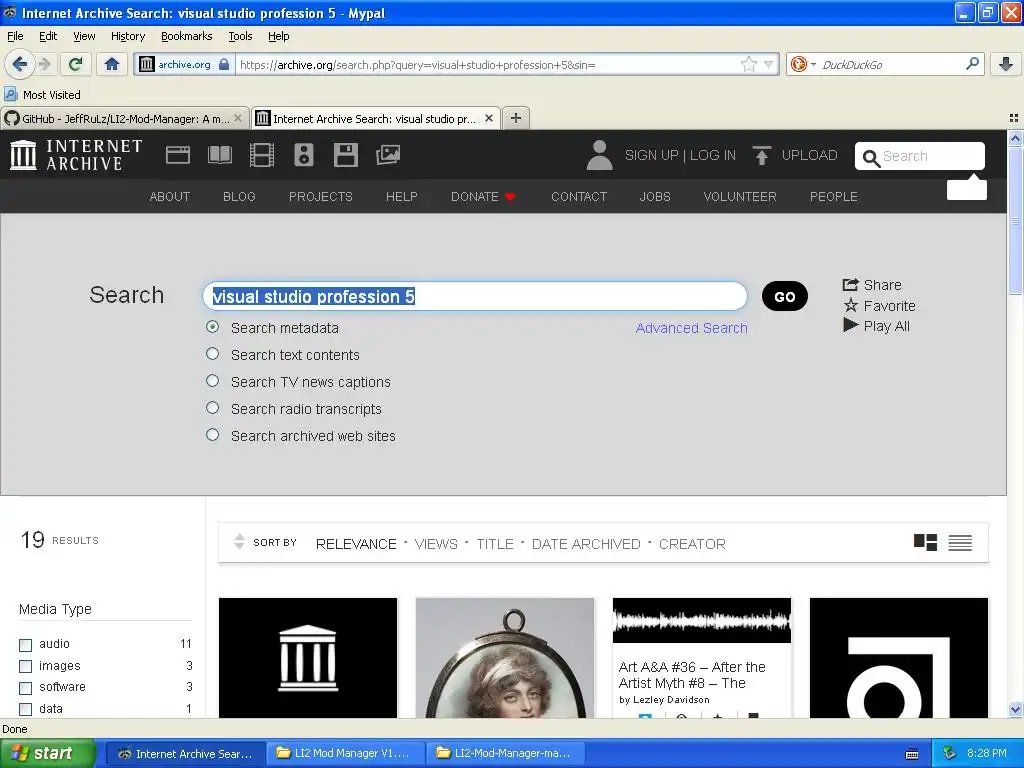The image size is (1024, 768).
Task: Click the scrollbar down arrow
Action: tap(1014, 709)
